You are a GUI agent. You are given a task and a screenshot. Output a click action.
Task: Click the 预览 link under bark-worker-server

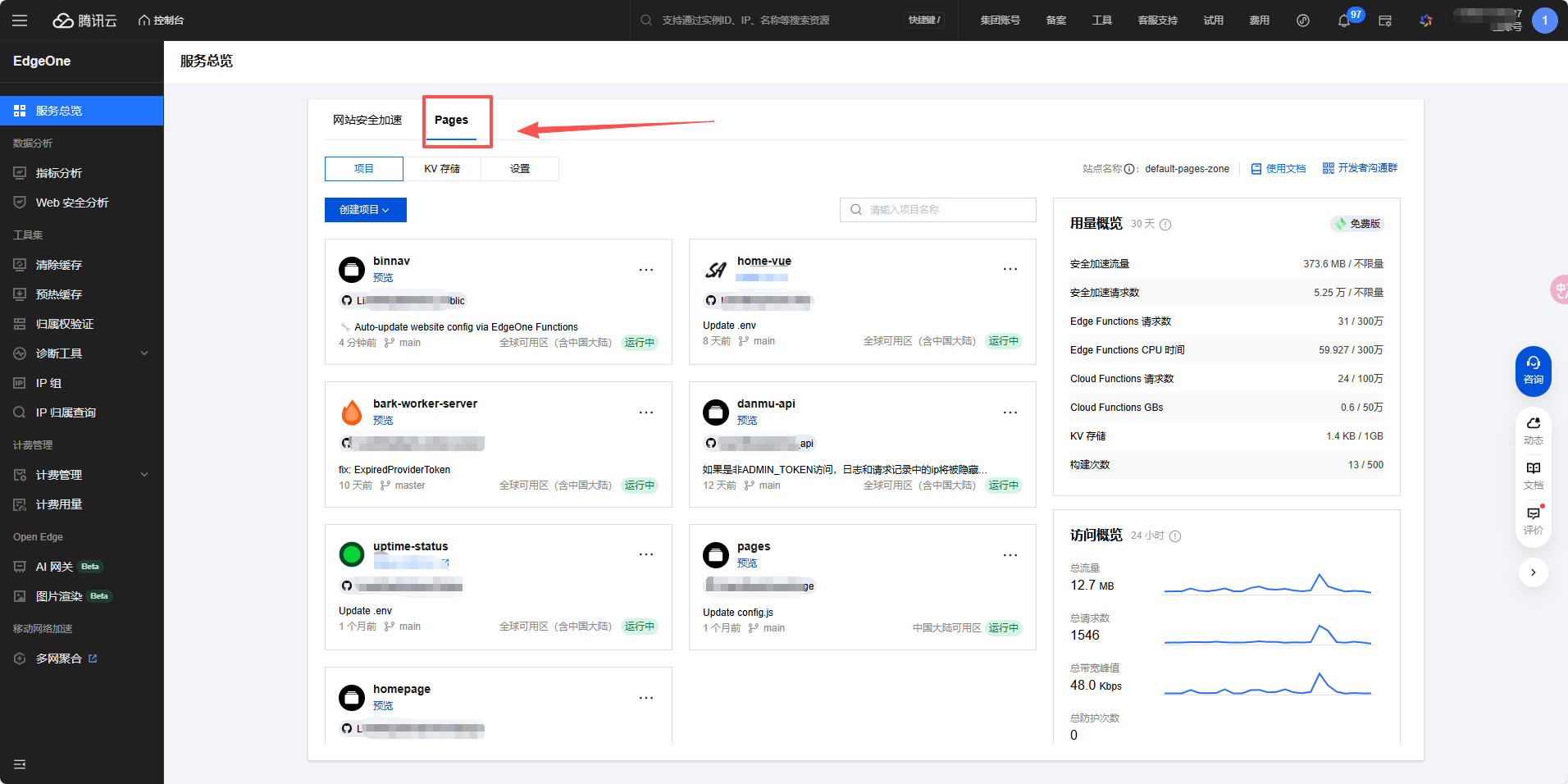coord(383,421)
